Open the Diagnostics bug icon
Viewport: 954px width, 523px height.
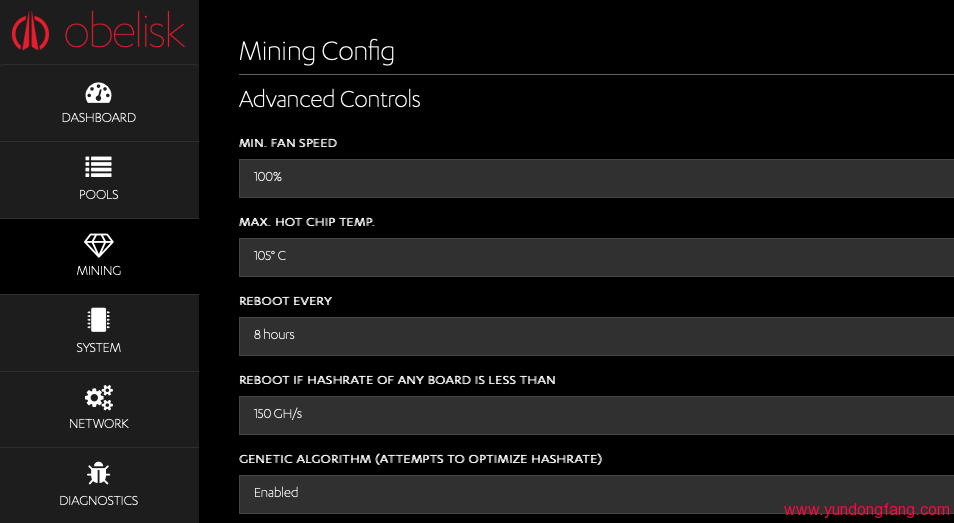click(99, 473)
